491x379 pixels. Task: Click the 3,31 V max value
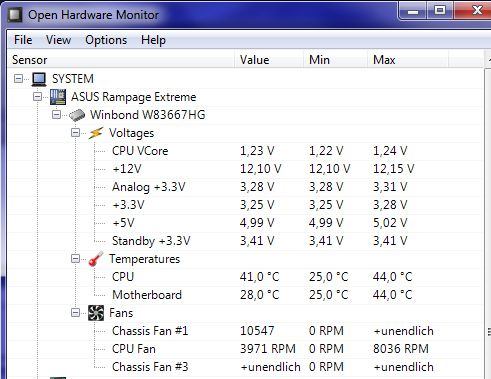[x=390, y=187]
